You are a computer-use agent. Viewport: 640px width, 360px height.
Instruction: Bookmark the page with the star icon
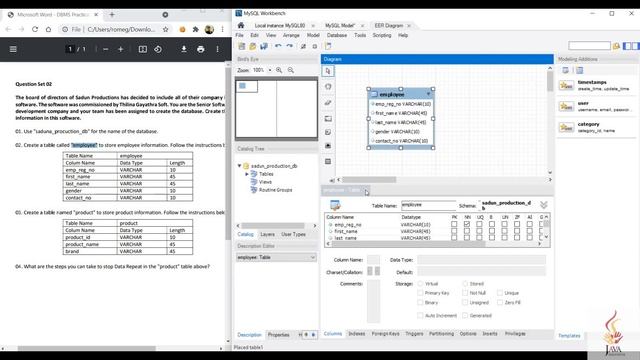[x=165, y=29]
